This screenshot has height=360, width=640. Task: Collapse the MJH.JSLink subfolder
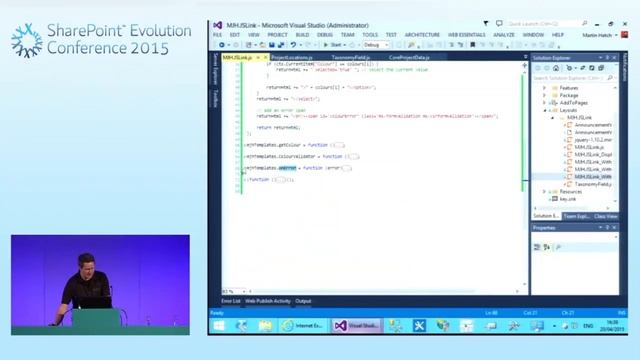[553, 118]
